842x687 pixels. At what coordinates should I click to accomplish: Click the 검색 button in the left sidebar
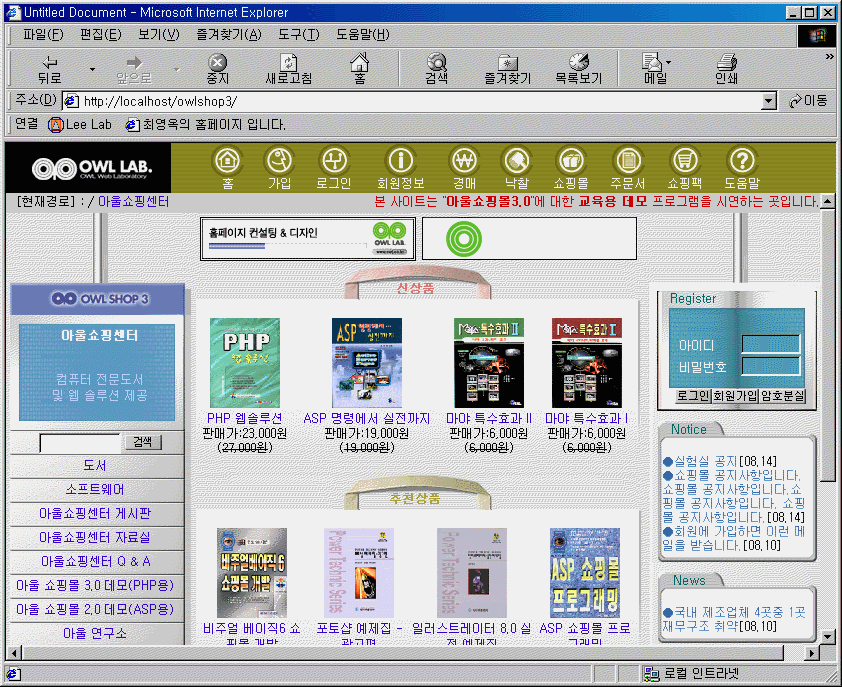[x=142, y=442]
